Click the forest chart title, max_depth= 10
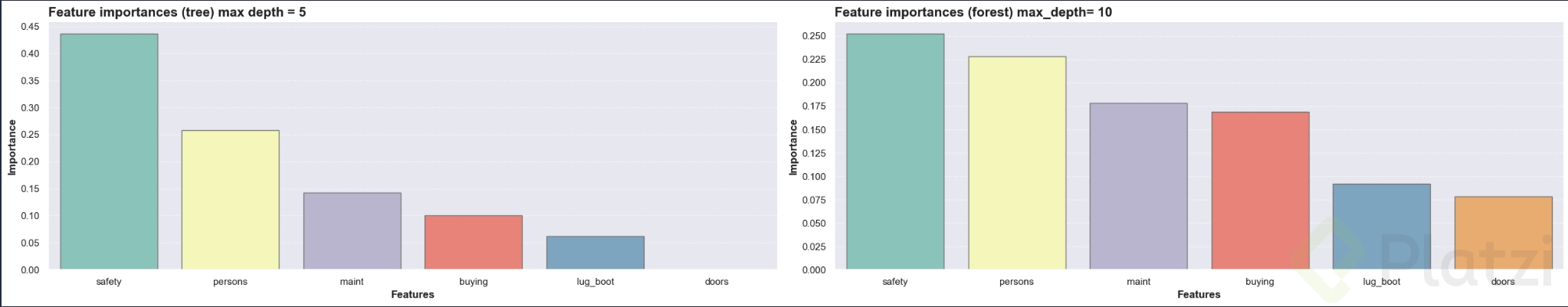 (x=973, y=12)
